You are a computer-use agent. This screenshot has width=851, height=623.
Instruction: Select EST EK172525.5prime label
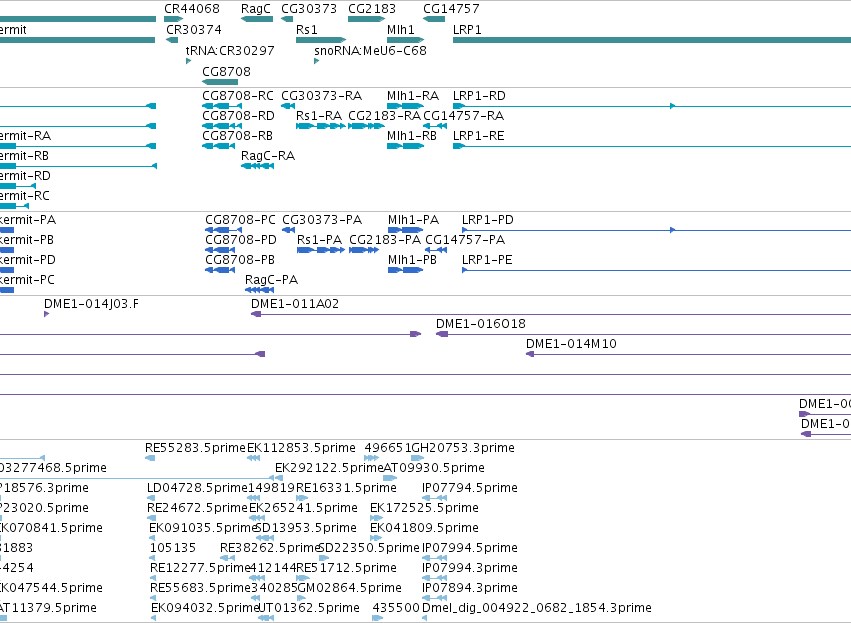tap(424, 508)
